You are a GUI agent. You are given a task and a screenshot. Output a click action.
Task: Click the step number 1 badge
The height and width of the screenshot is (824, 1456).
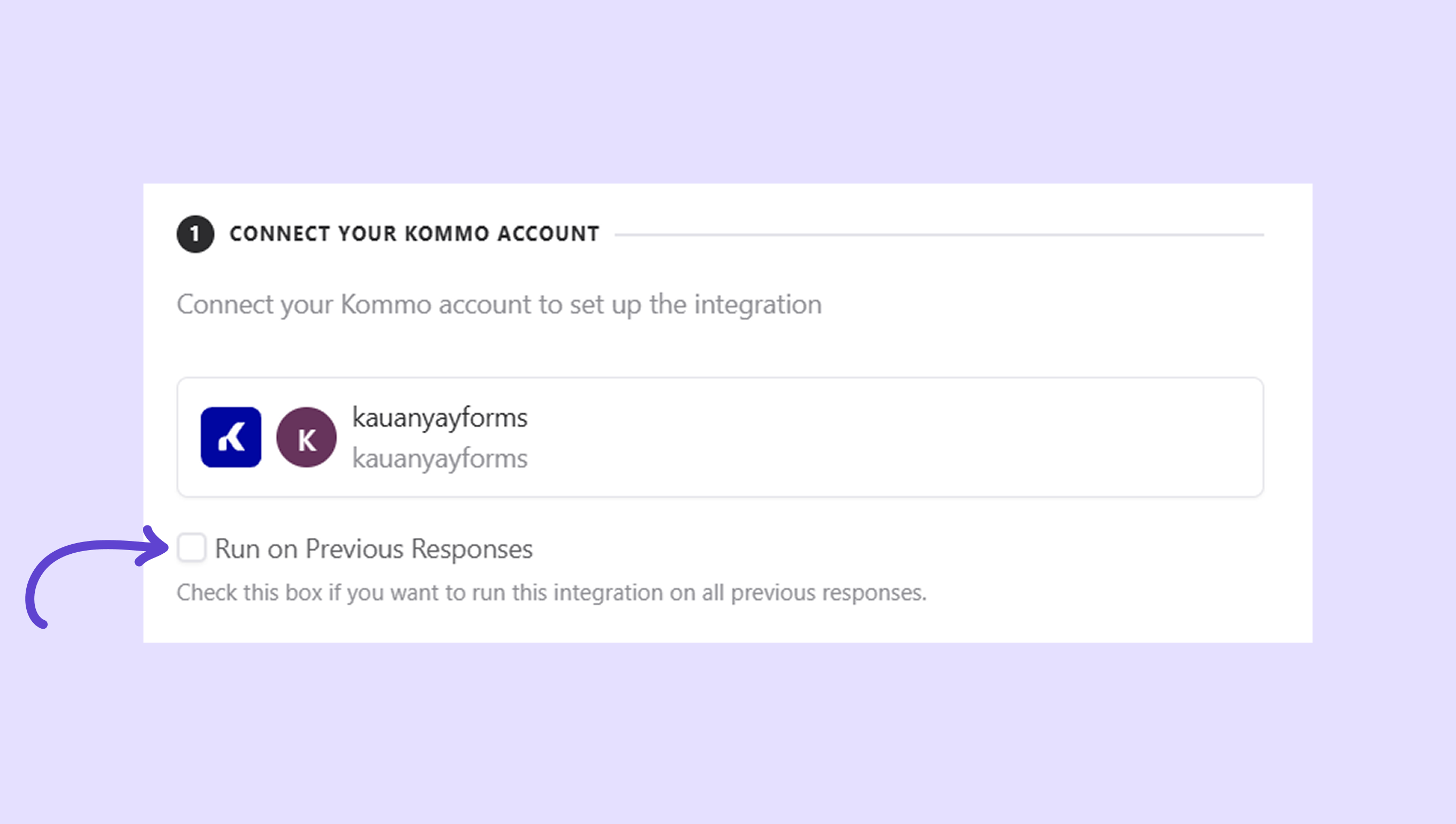coord(195,234)
